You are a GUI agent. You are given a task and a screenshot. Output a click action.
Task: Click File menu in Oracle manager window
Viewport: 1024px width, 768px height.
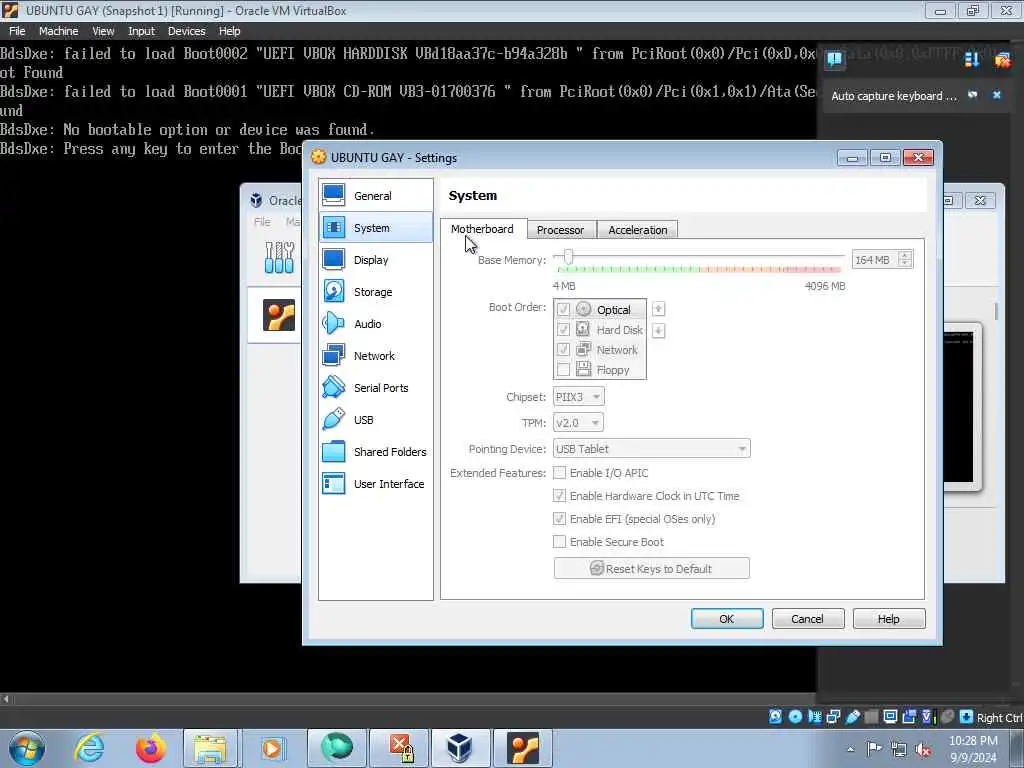tap(262, 222)
